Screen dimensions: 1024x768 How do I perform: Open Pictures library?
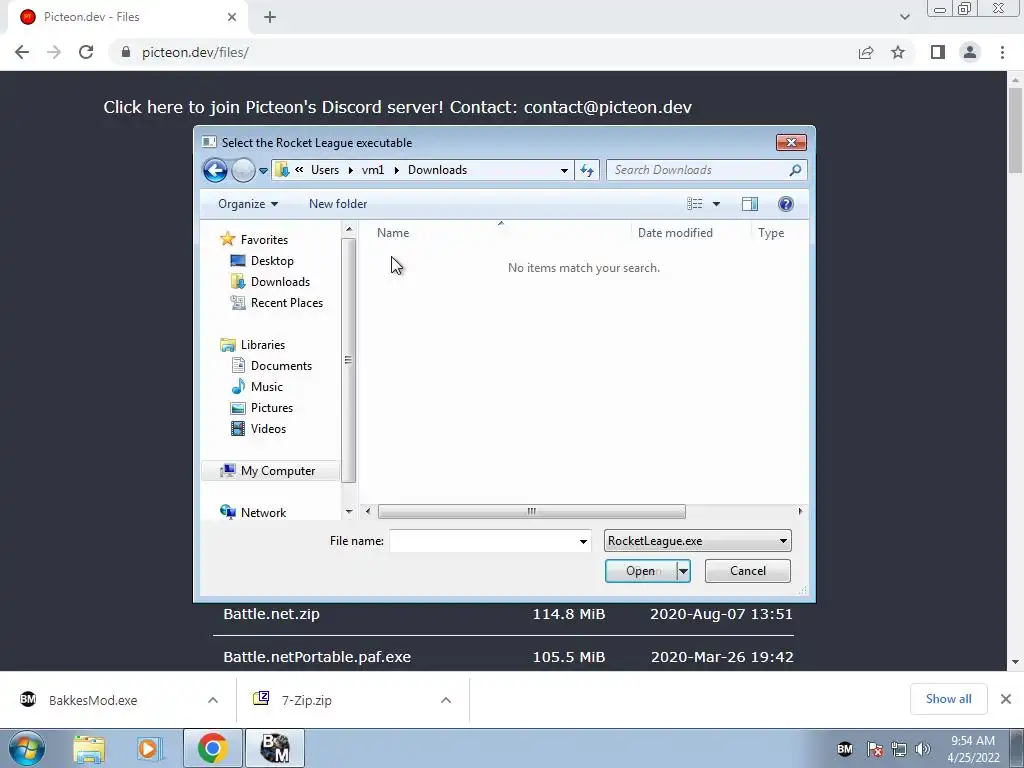[x=272, y=408]
